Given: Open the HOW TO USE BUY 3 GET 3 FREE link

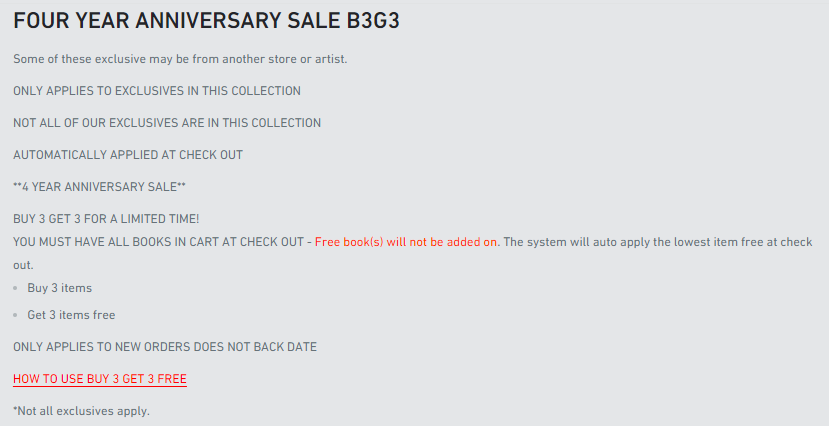Looking at the screenshot, I should [100, 379].
